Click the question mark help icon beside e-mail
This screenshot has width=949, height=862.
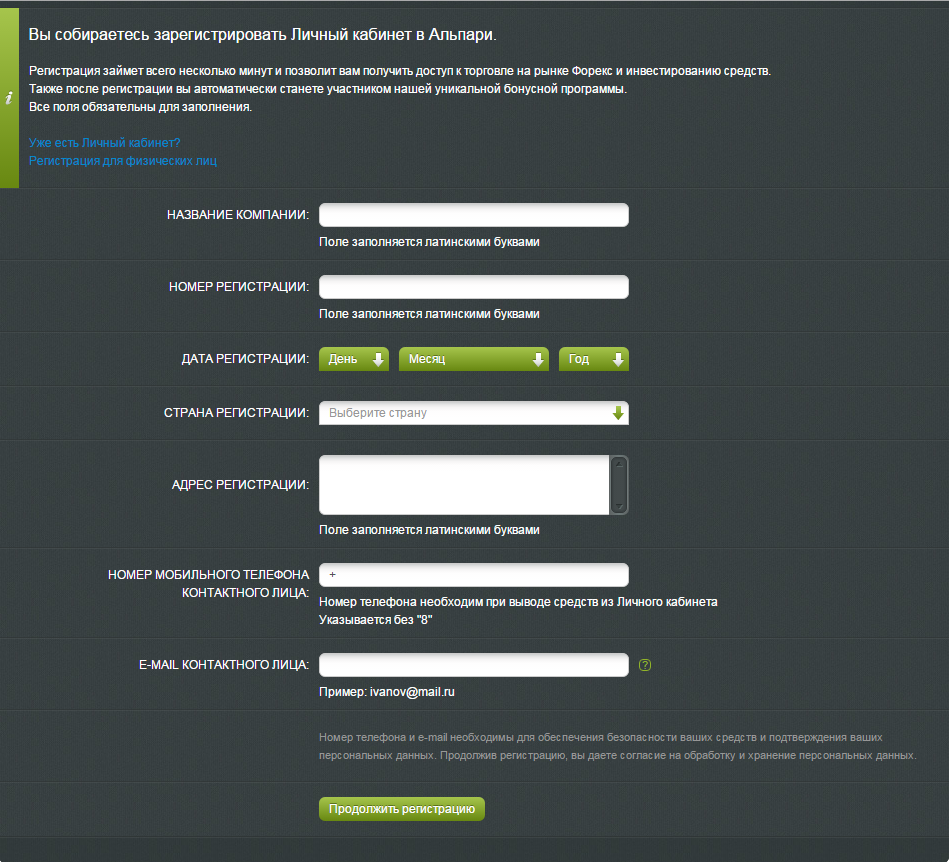[x=645, y=665]
